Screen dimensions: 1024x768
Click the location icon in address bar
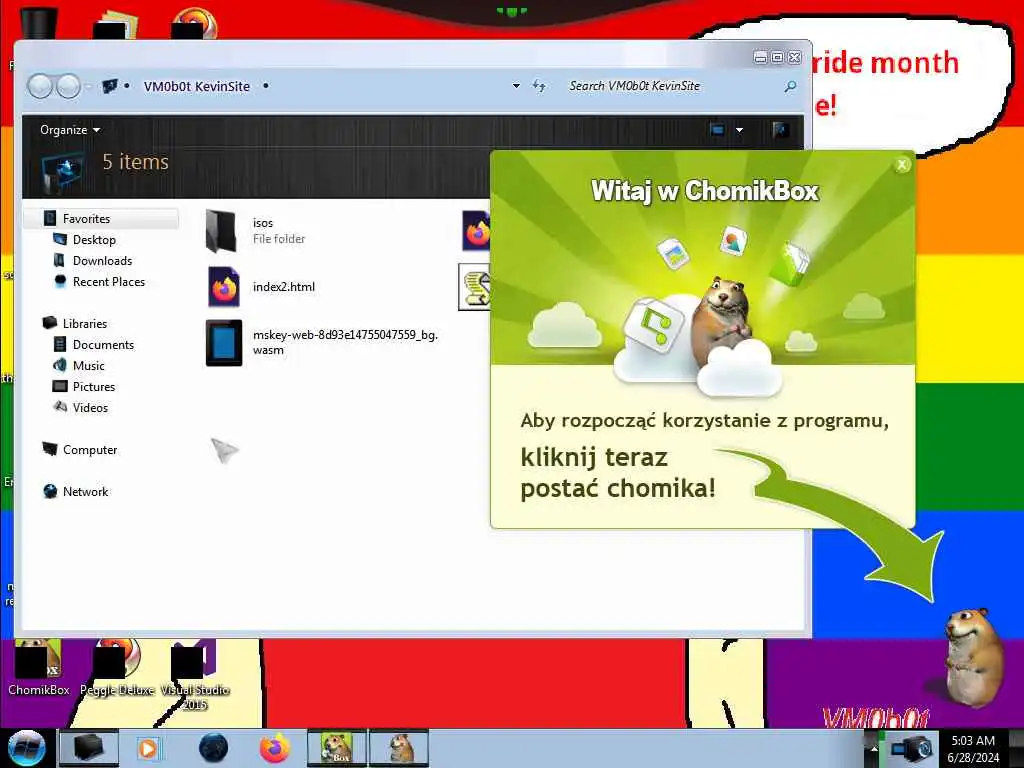pyautogui.click(x=109, y=86)
